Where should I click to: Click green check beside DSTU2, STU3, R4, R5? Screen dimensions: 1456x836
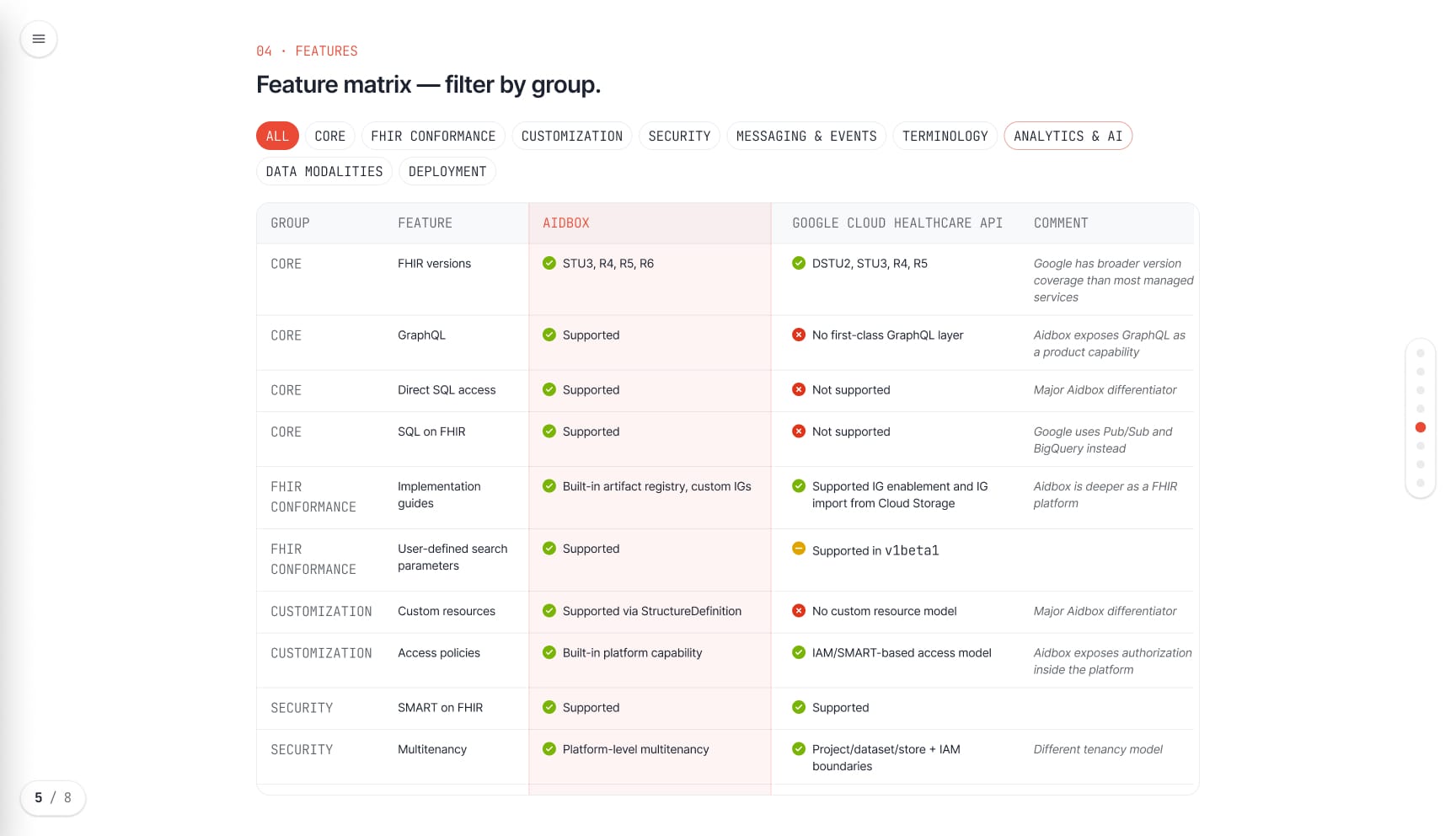pyautogui.click(x=799, y=263)
